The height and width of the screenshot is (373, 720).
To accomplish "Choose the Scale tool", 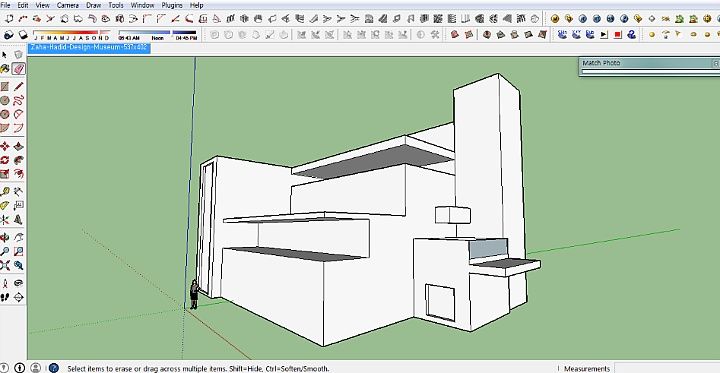I will [5, 174].
